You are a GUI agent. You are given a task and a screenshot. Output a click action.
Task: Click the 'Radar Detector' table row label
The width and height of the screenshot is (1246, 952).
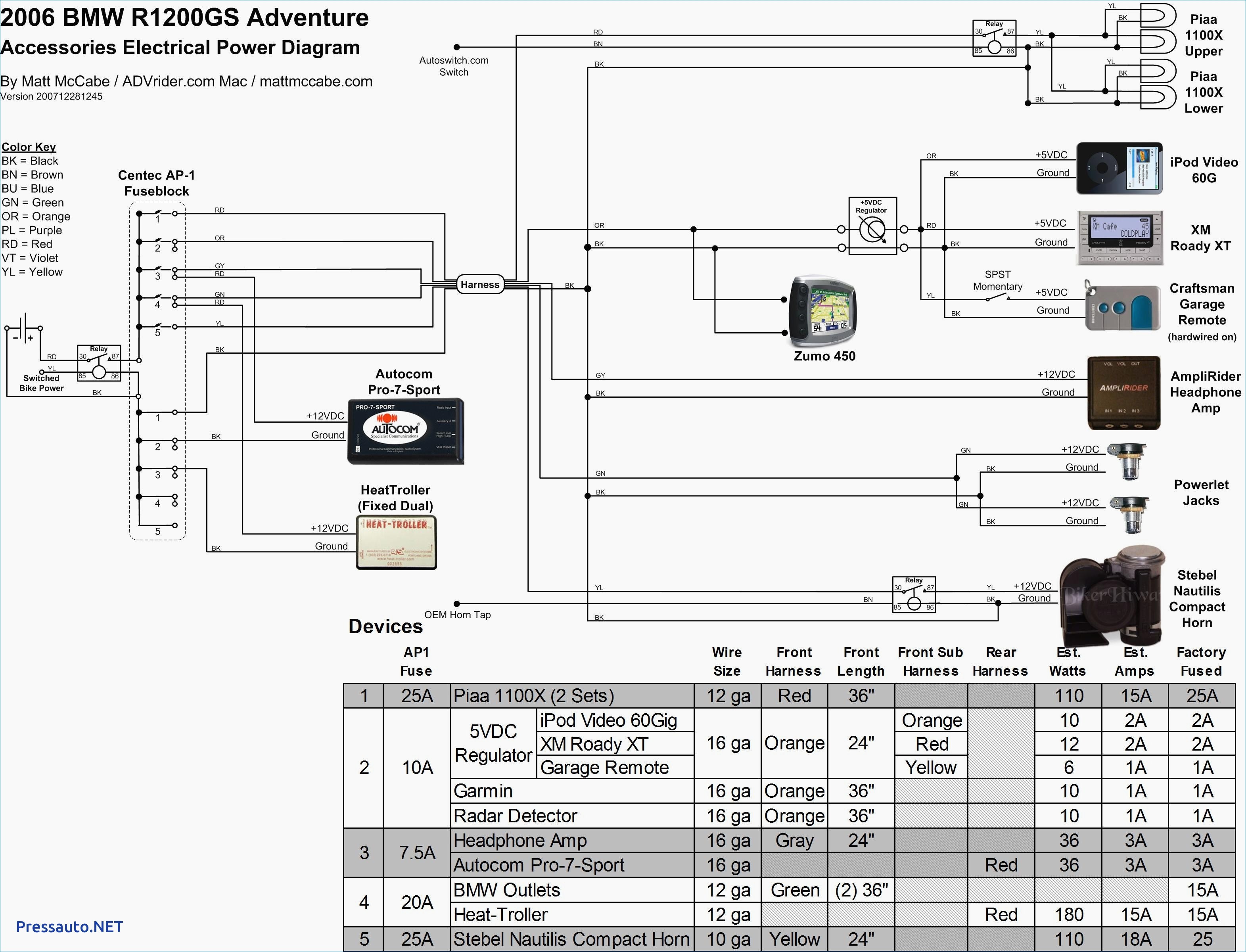click(x=572, y=816)
